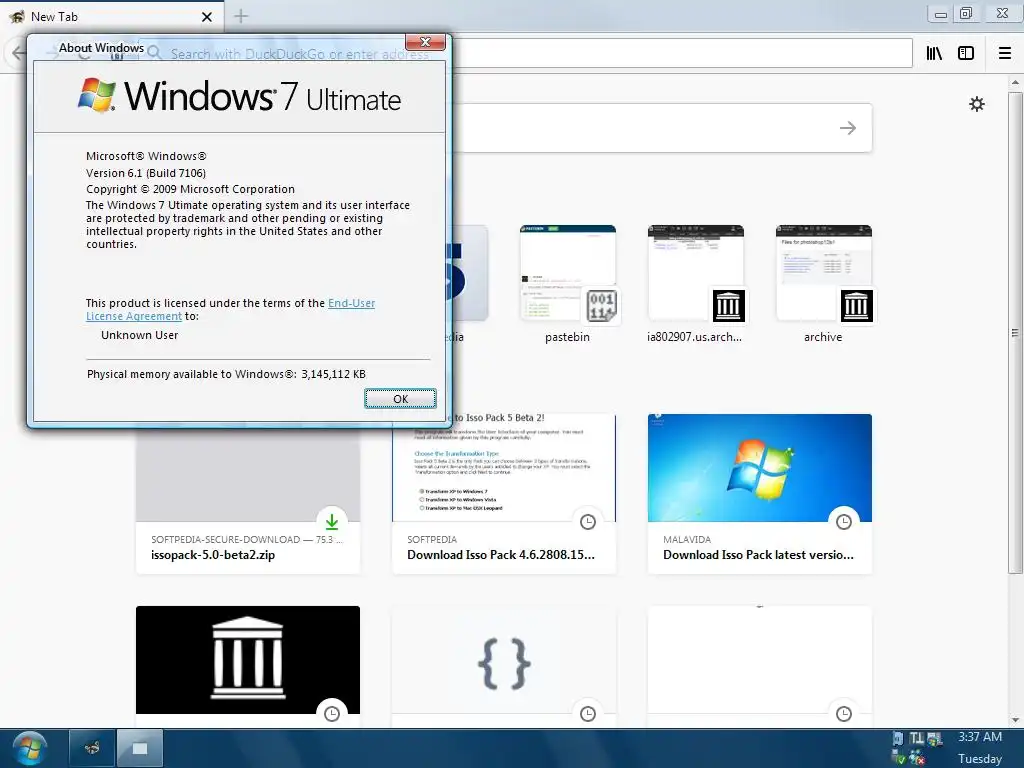
Task: Click the Physical memory available line
Action: [226, 374]
